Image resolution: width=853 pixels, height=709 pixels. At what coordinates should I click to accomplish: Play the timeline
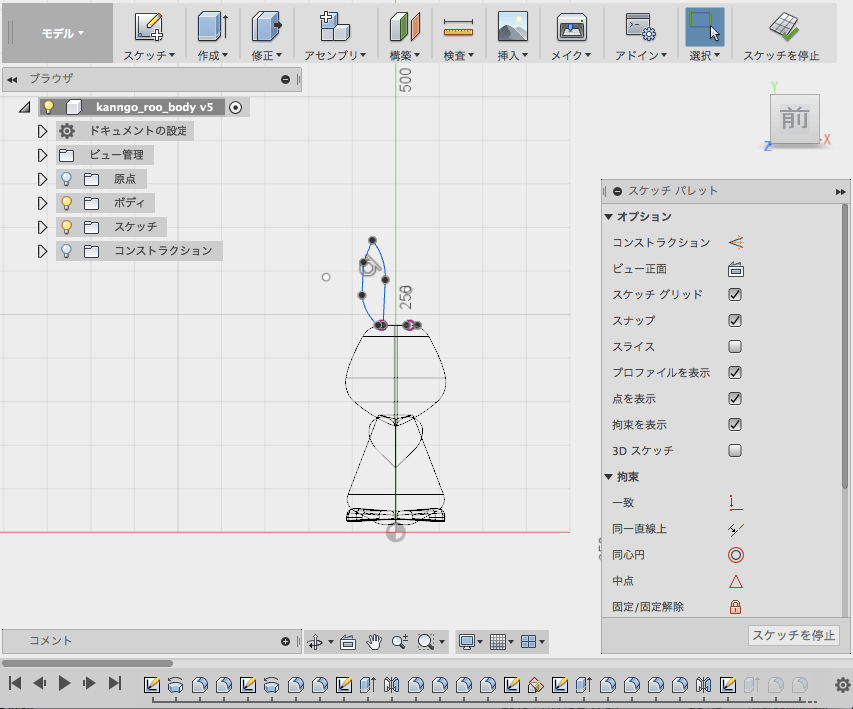[64, 683]
